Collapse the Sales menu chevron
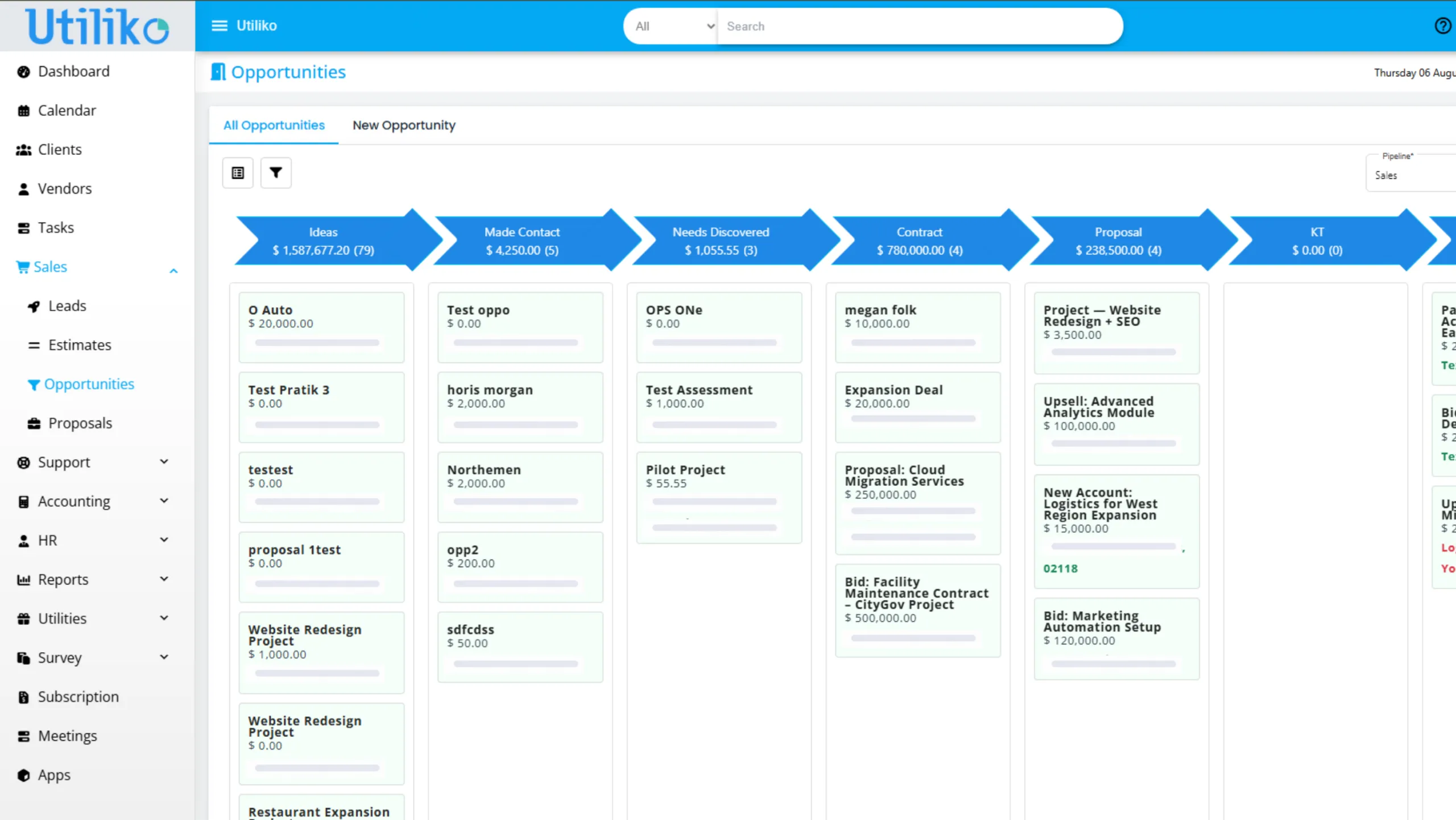Screen dimensions: 1456x820 [x=173, y=271]
